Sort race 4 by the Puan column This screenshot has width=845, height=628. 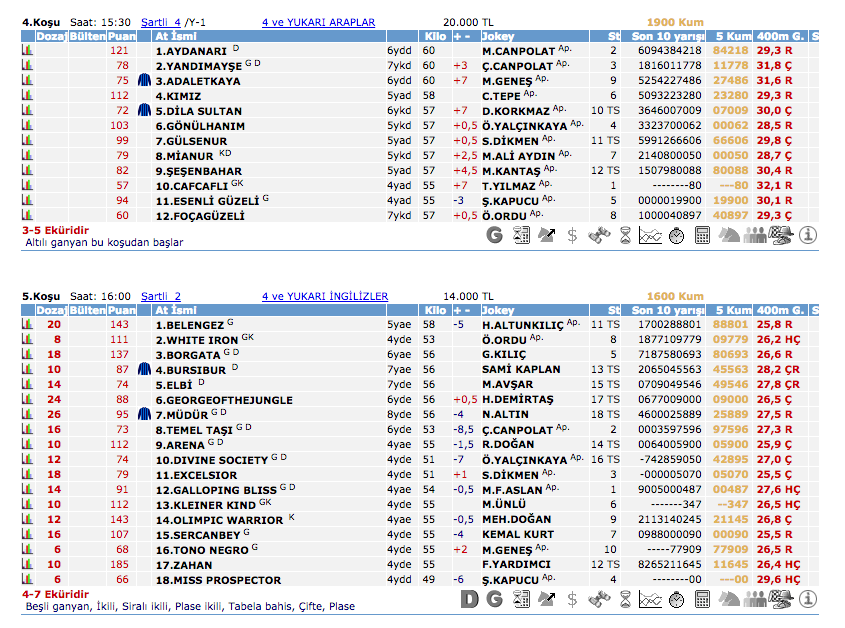(120, 36)
